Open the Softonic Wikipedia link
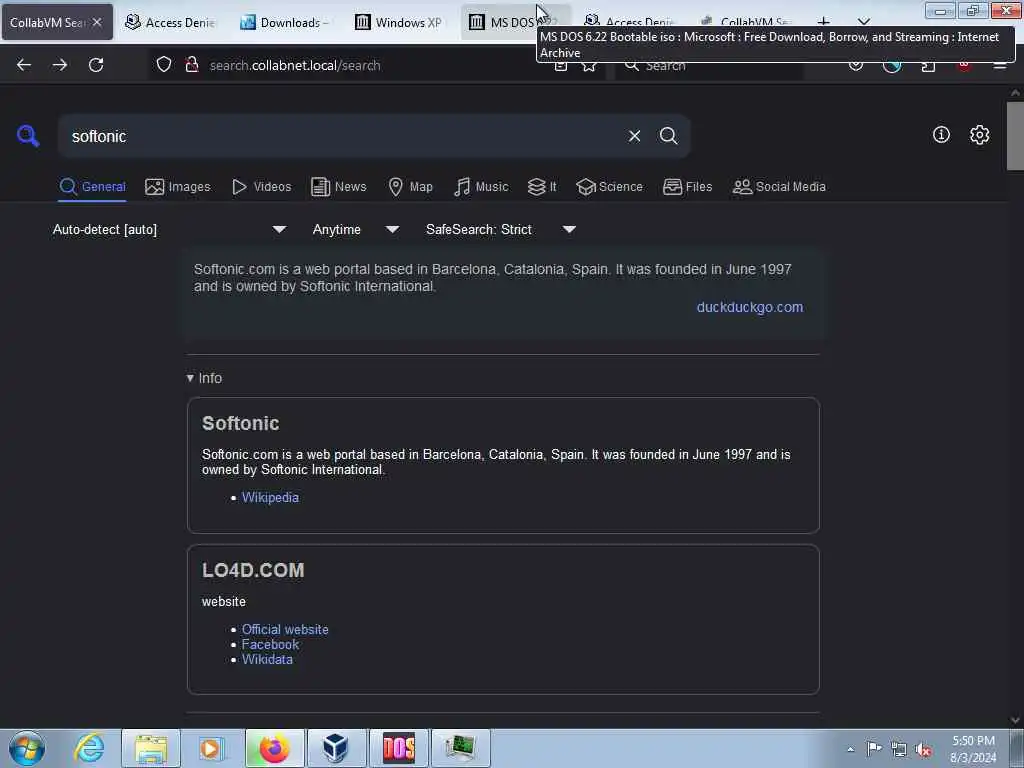Viewport: 1024px width, 768px height. [x=270, y=498]
